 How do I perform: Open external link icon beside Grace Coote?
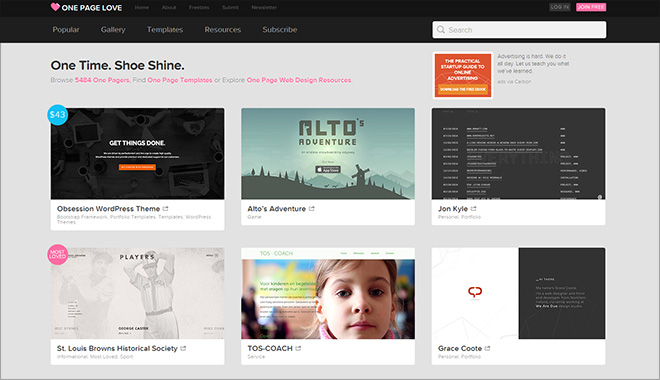click(487, 348)
